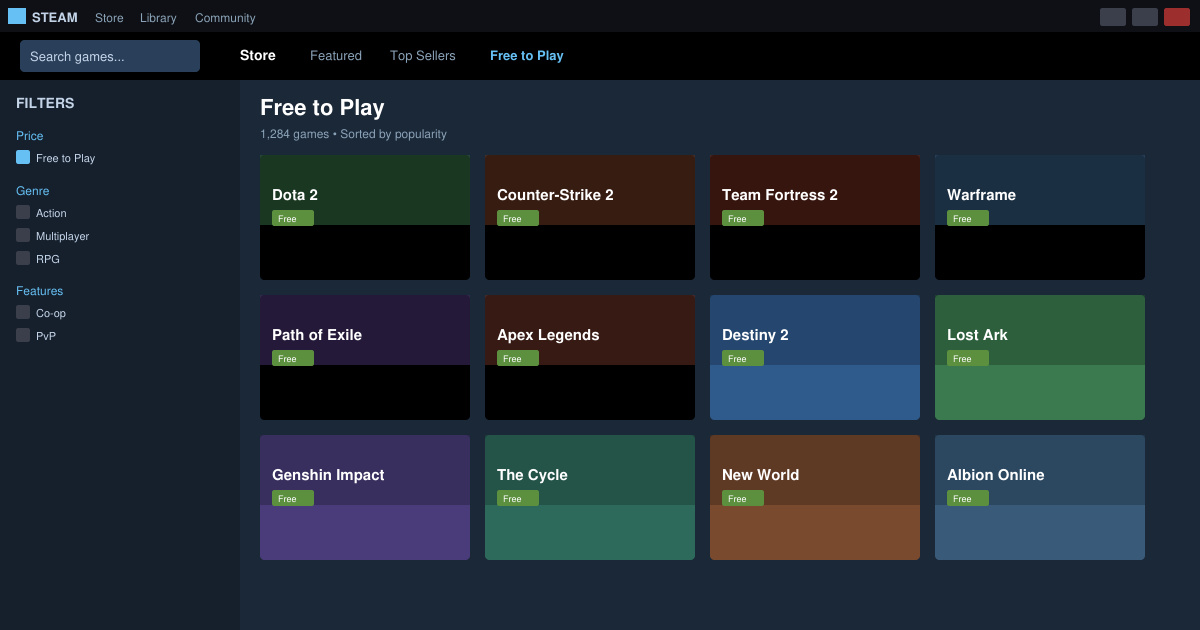Click the Free badge on Warframe
This screenshot has width=1200, height=630.
pos(968,218)
